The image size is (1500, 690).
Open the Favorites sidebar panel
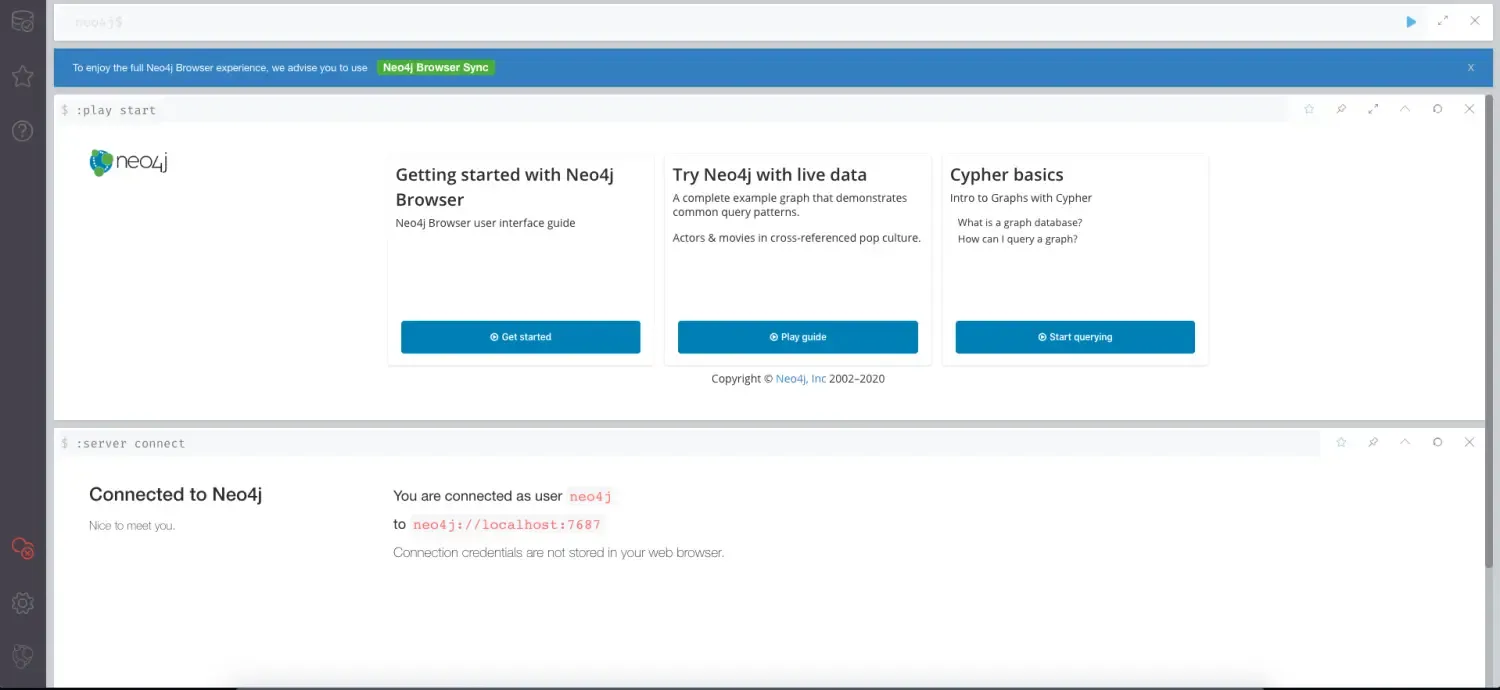point(22,76)
